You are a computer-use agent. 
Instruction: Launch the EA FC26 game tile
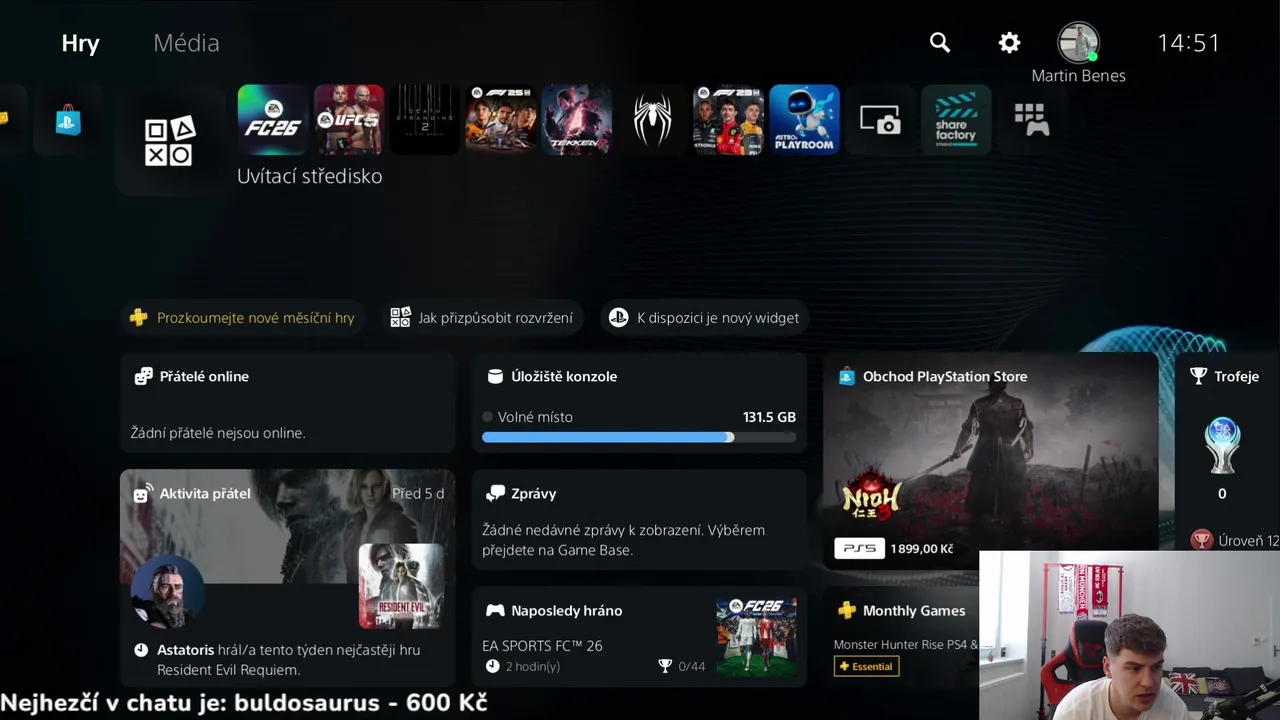tap(272, 120)
